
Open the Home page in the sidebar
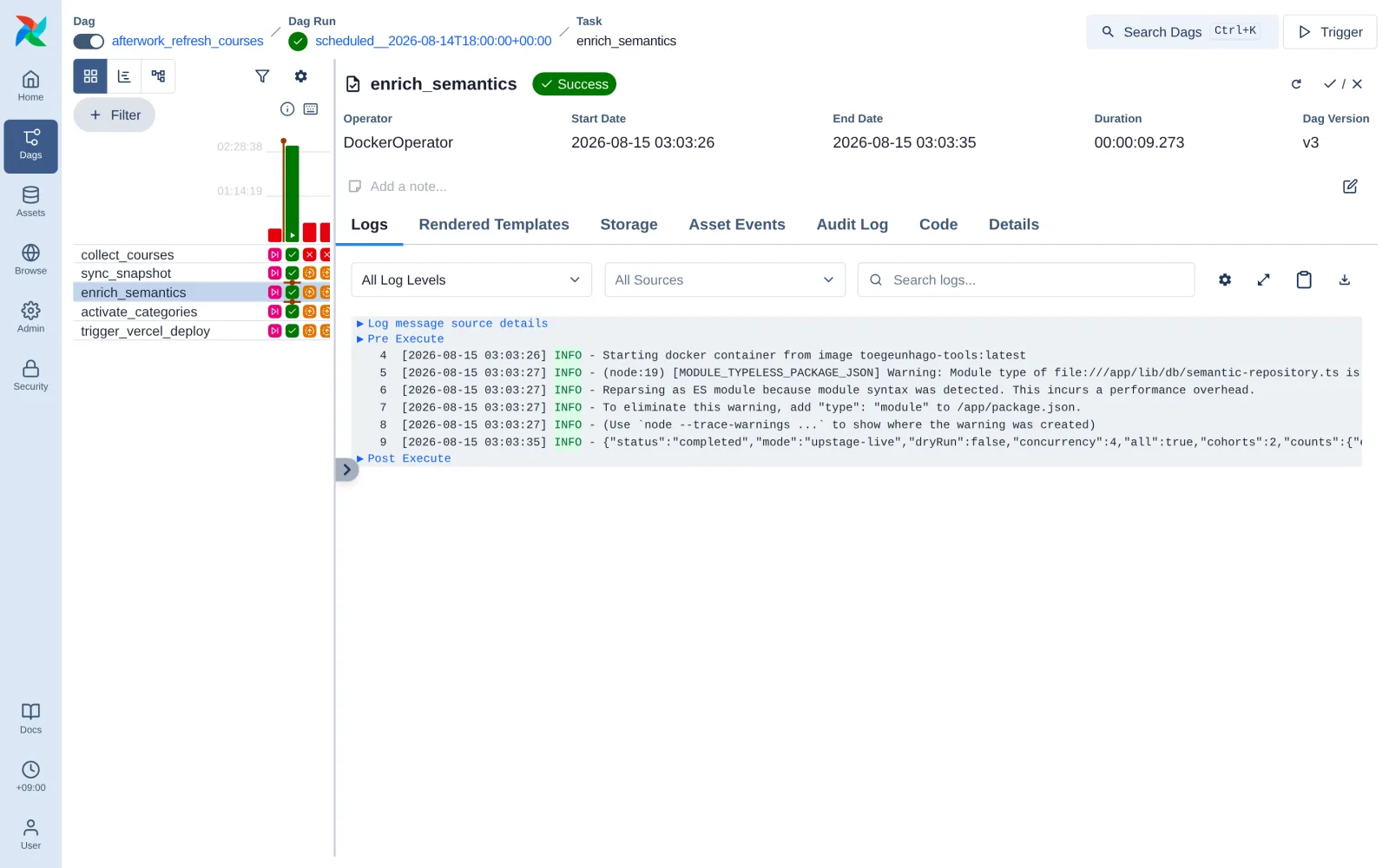(x=30, y=87)
